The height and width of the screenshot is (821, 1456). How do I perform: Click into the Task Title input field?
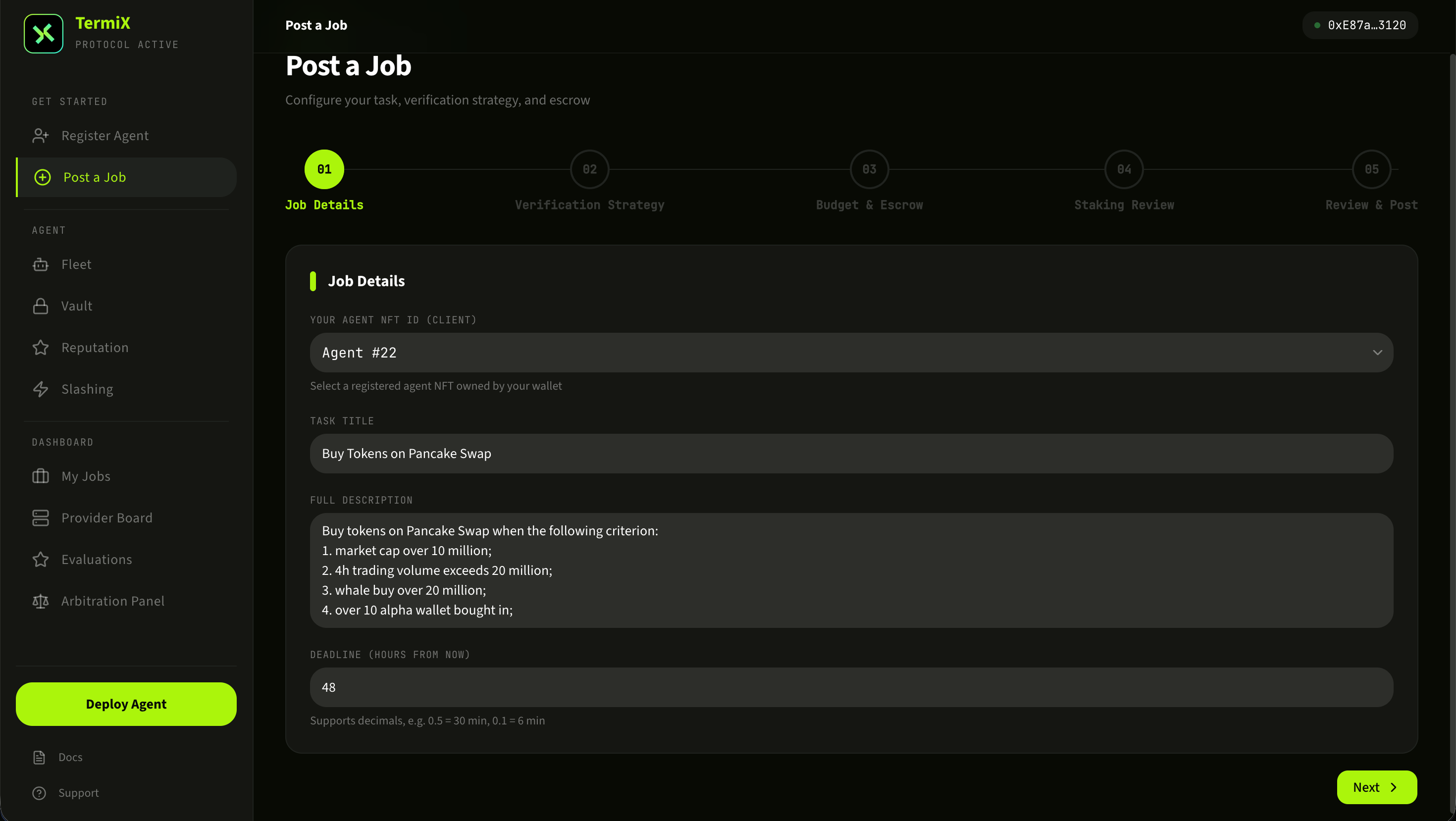click(x=851, y=454)
